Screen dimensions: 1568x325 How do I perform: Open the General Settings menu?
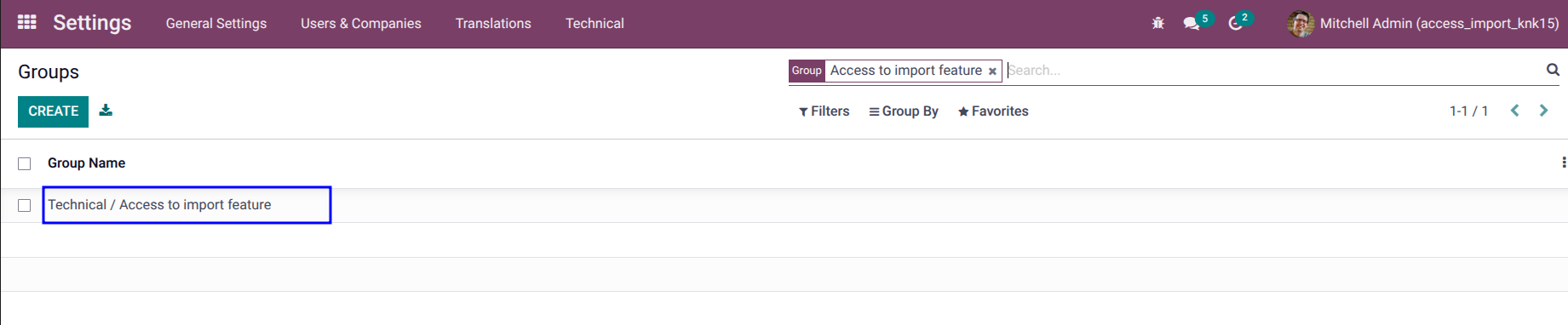click(216, 24)
